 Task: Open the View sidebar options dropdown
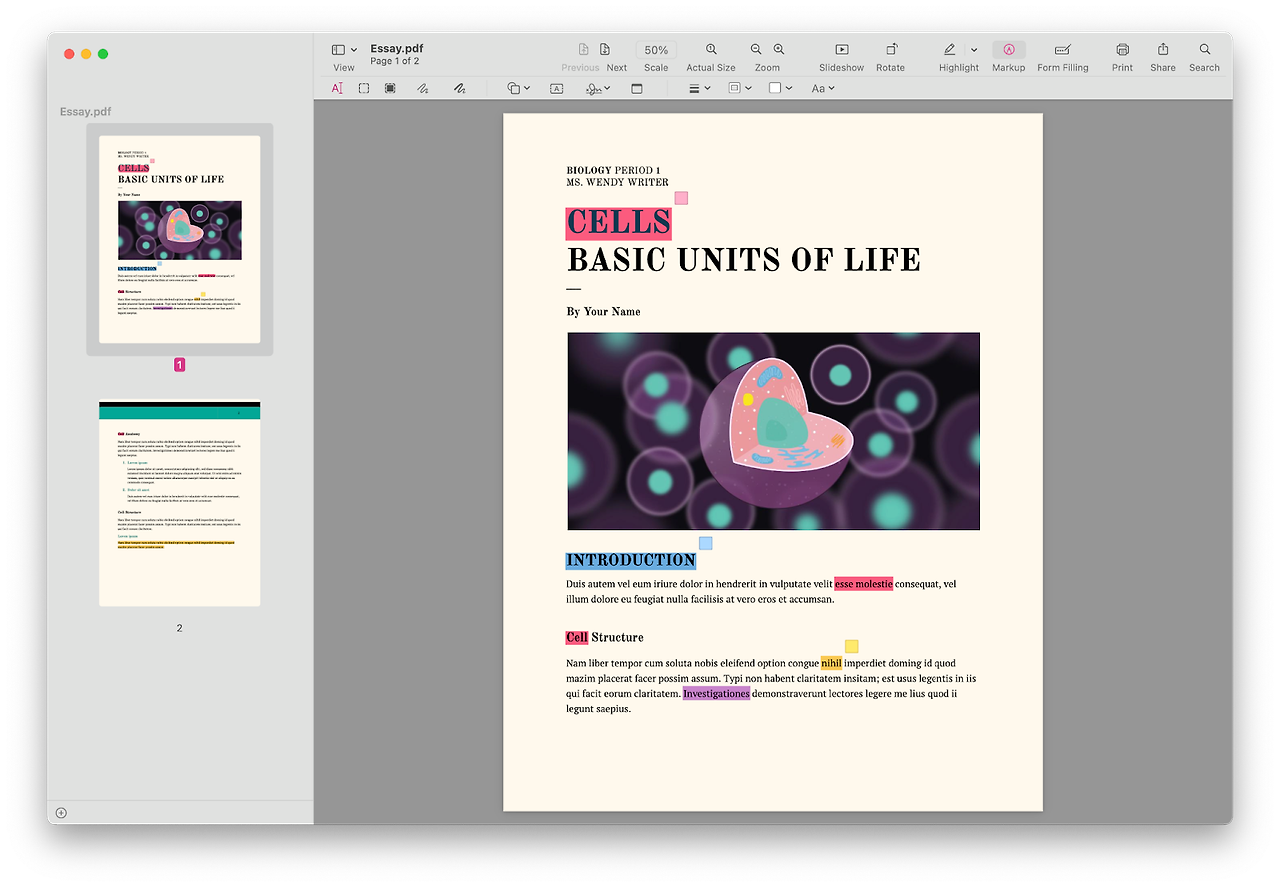344,50
